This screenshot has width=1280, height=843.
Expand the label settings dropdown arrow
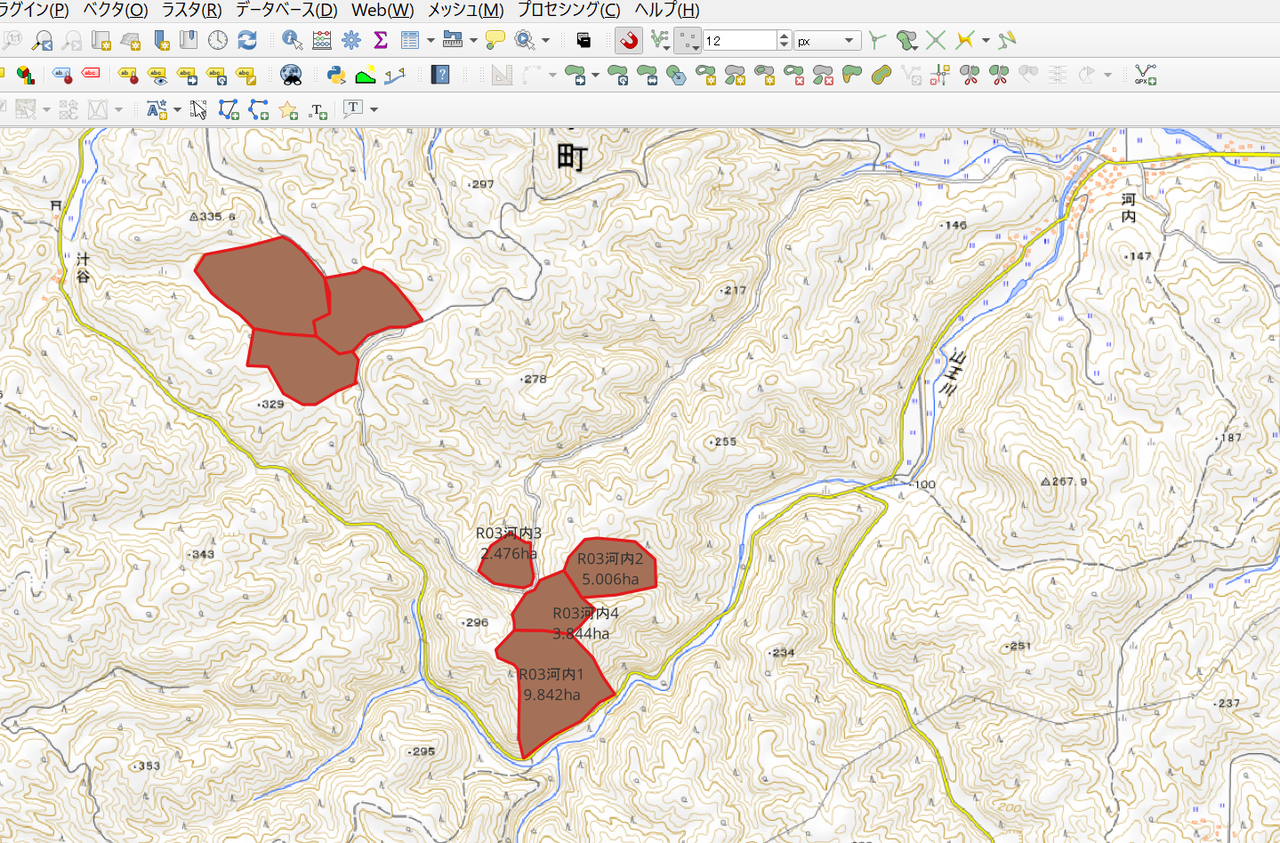(x=178, y=109)
